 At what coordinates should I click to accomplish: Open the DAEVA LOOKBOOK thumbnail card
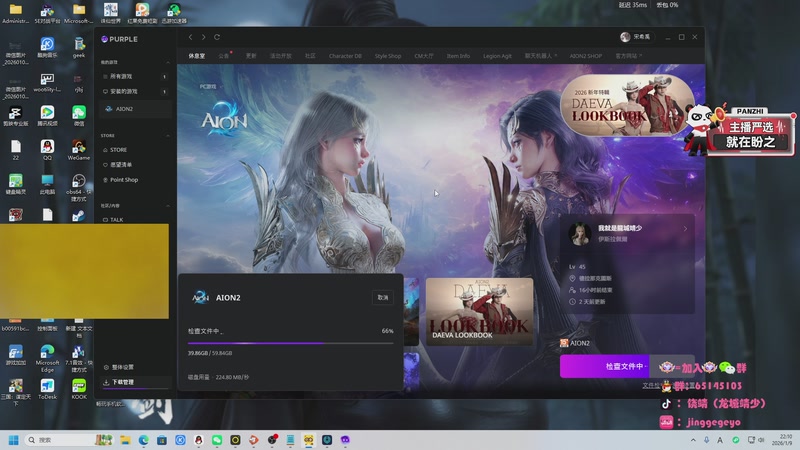pyautogui.click(x=479, y=311)
